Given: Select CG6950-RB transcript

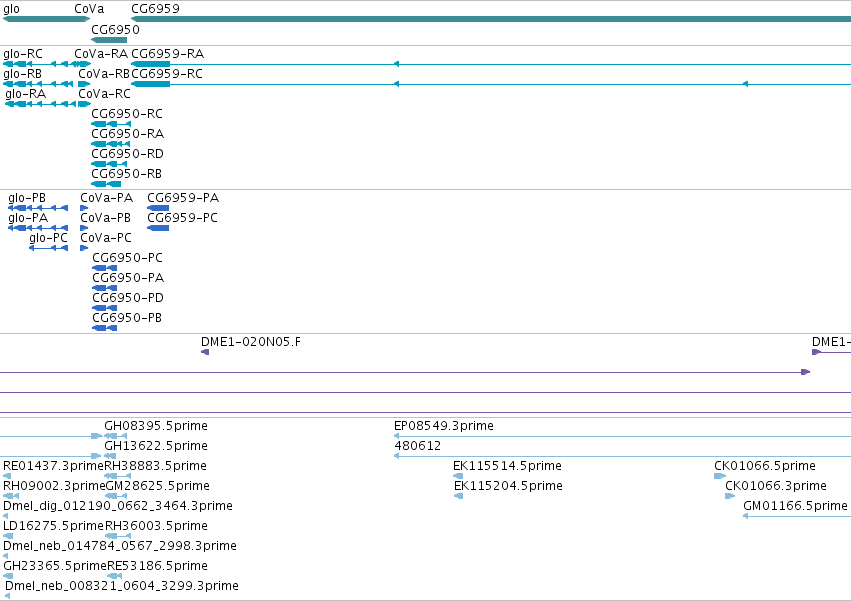Looking at the screenshot, I should coord(106,184).
